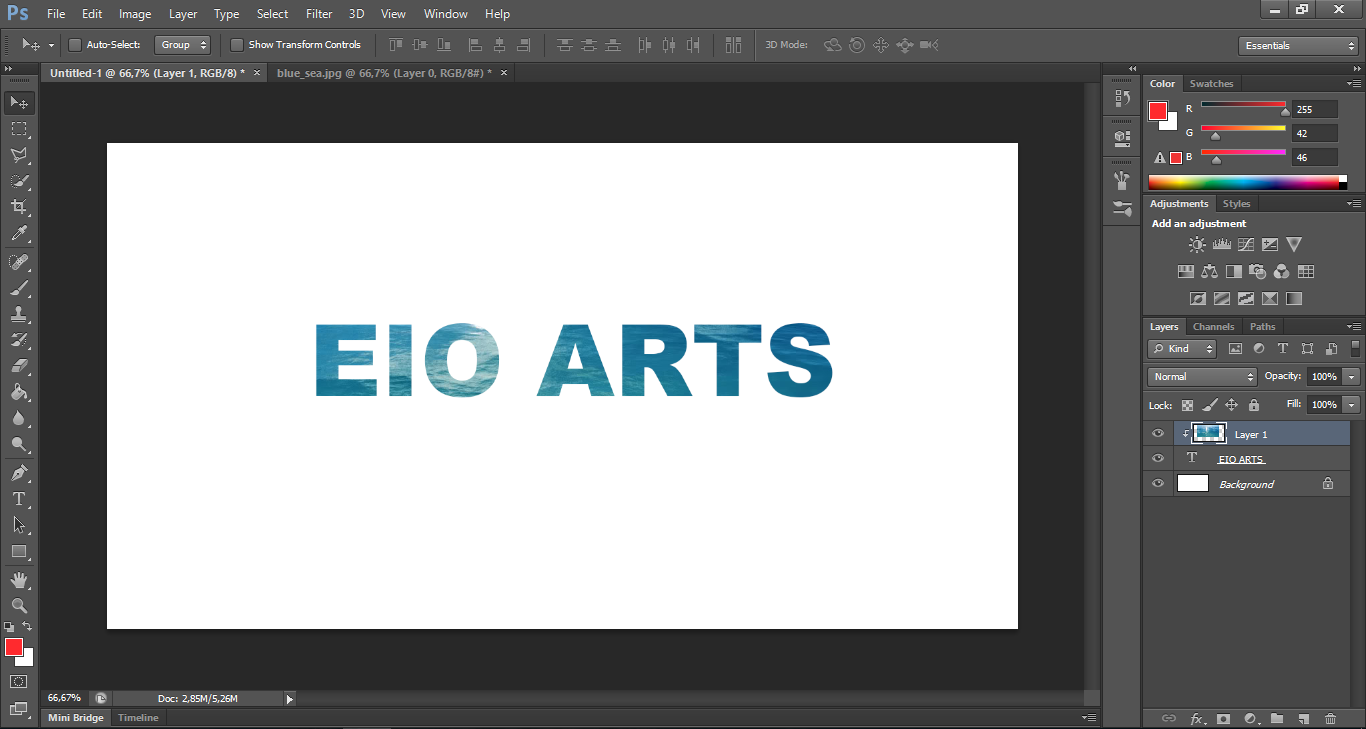Select the Spot Healing Brush tool
This screenshot has width=1366, height=729.
tap(19, 262)
